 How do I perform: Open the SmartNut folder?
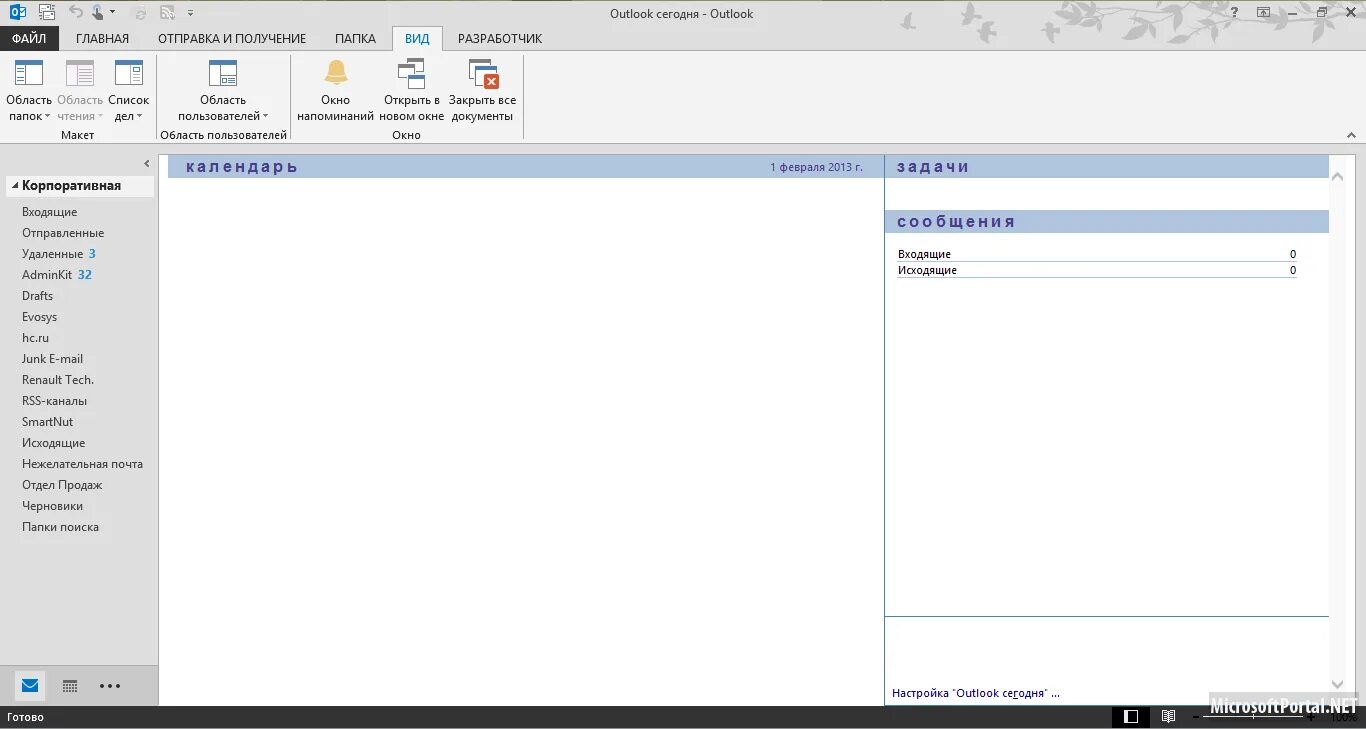point(48,422)
